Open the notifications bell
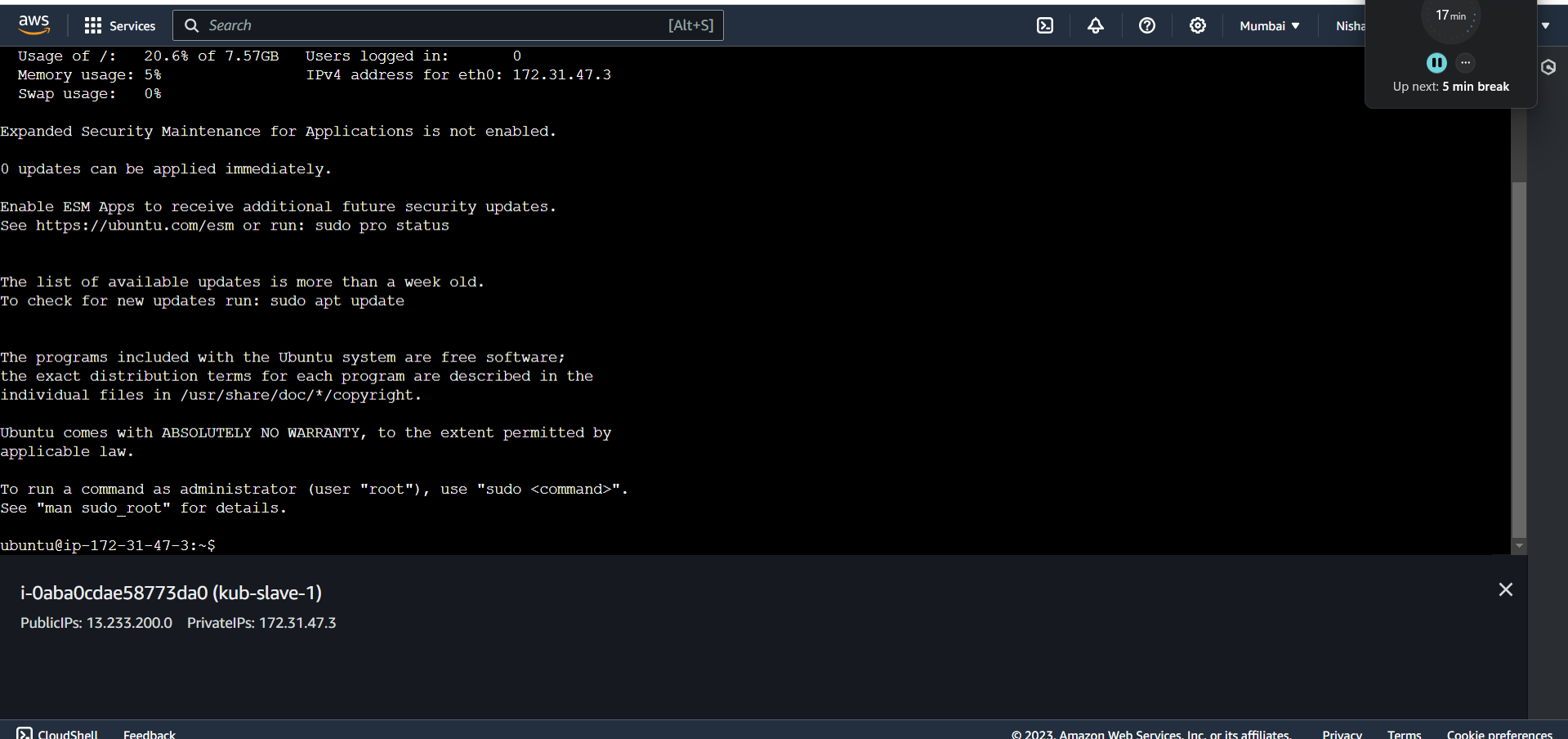 point(1096,25)
